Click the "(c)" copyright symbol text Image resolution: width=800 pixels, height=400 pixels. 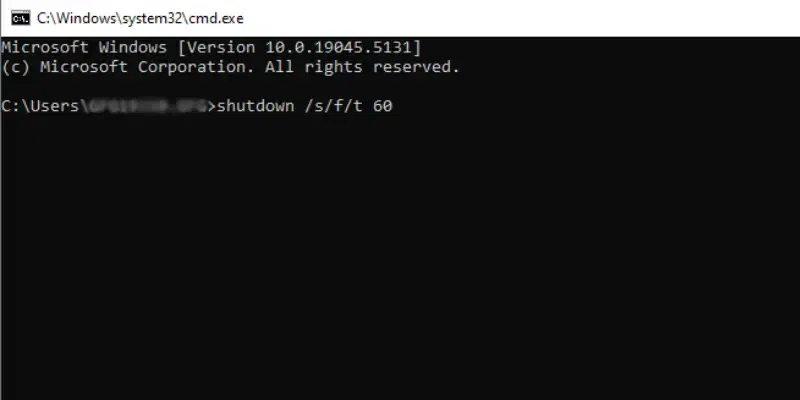(15, 67)
